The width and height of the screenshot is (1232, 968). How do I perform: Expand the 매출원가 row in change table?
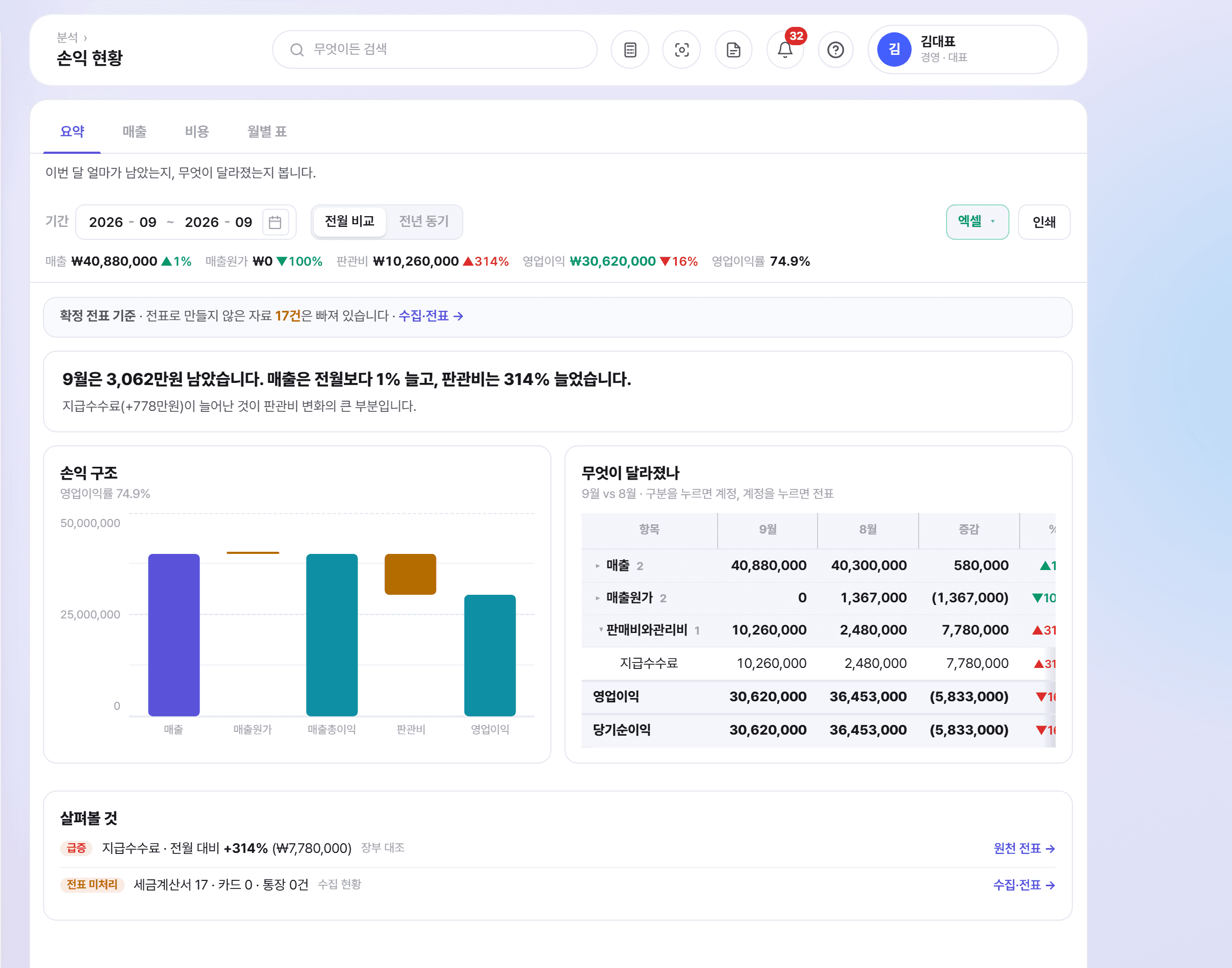coord(598,598)
